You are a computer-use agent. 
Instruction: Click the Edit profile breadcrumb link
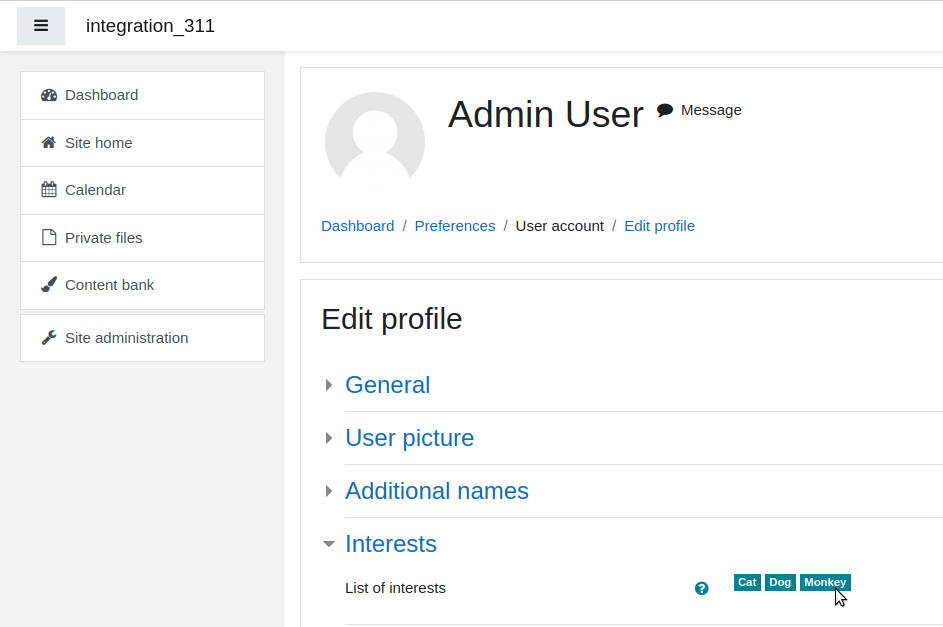pyautogui.click(x=659, y=226)
